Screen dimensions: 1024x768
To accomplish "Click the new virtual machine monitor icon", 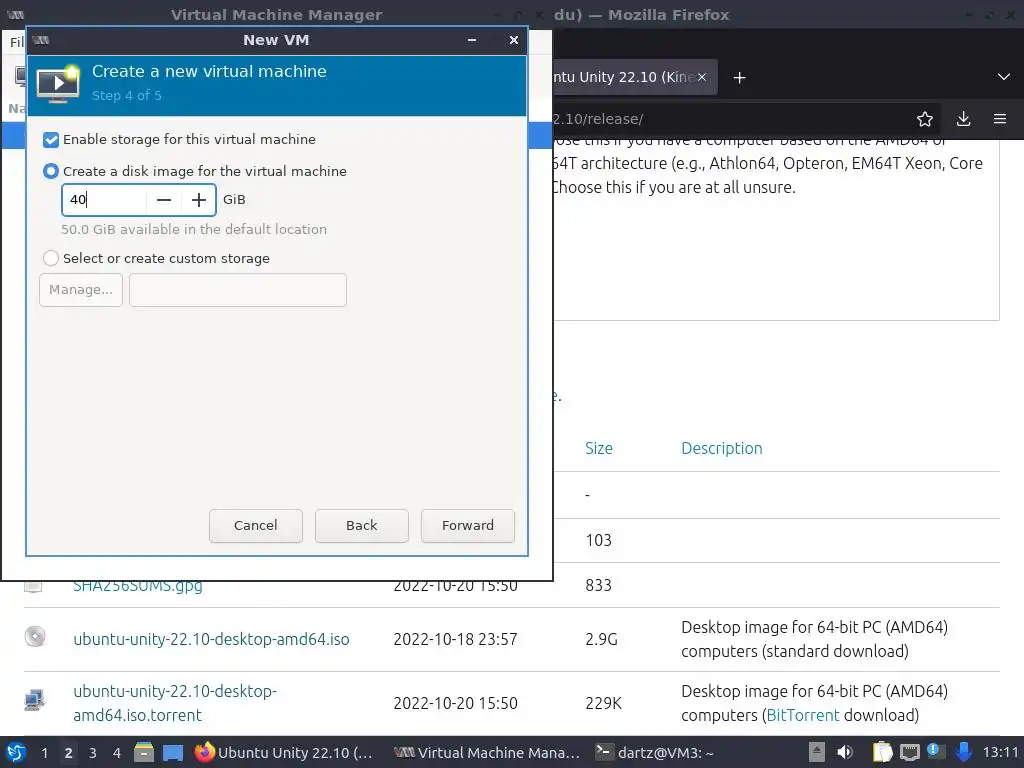I will 58,84.
